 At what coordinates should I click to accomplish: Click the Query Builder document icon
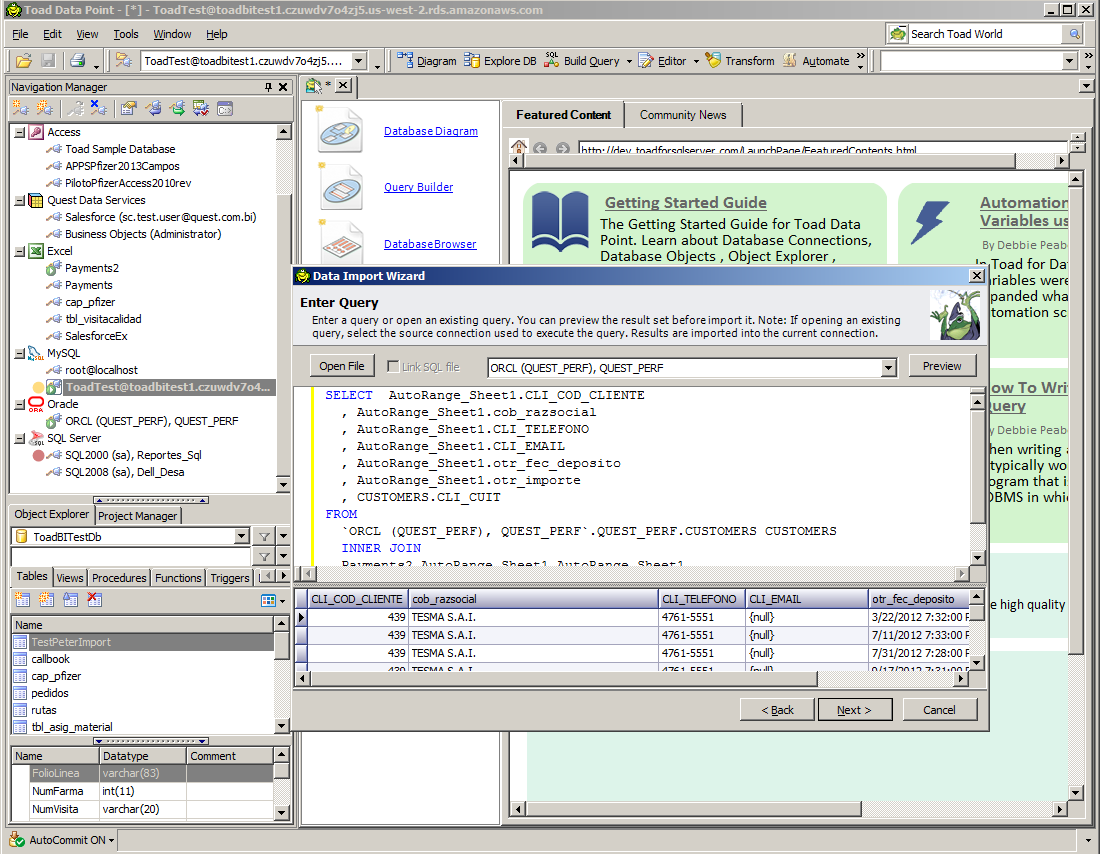[x=340, y=187]
